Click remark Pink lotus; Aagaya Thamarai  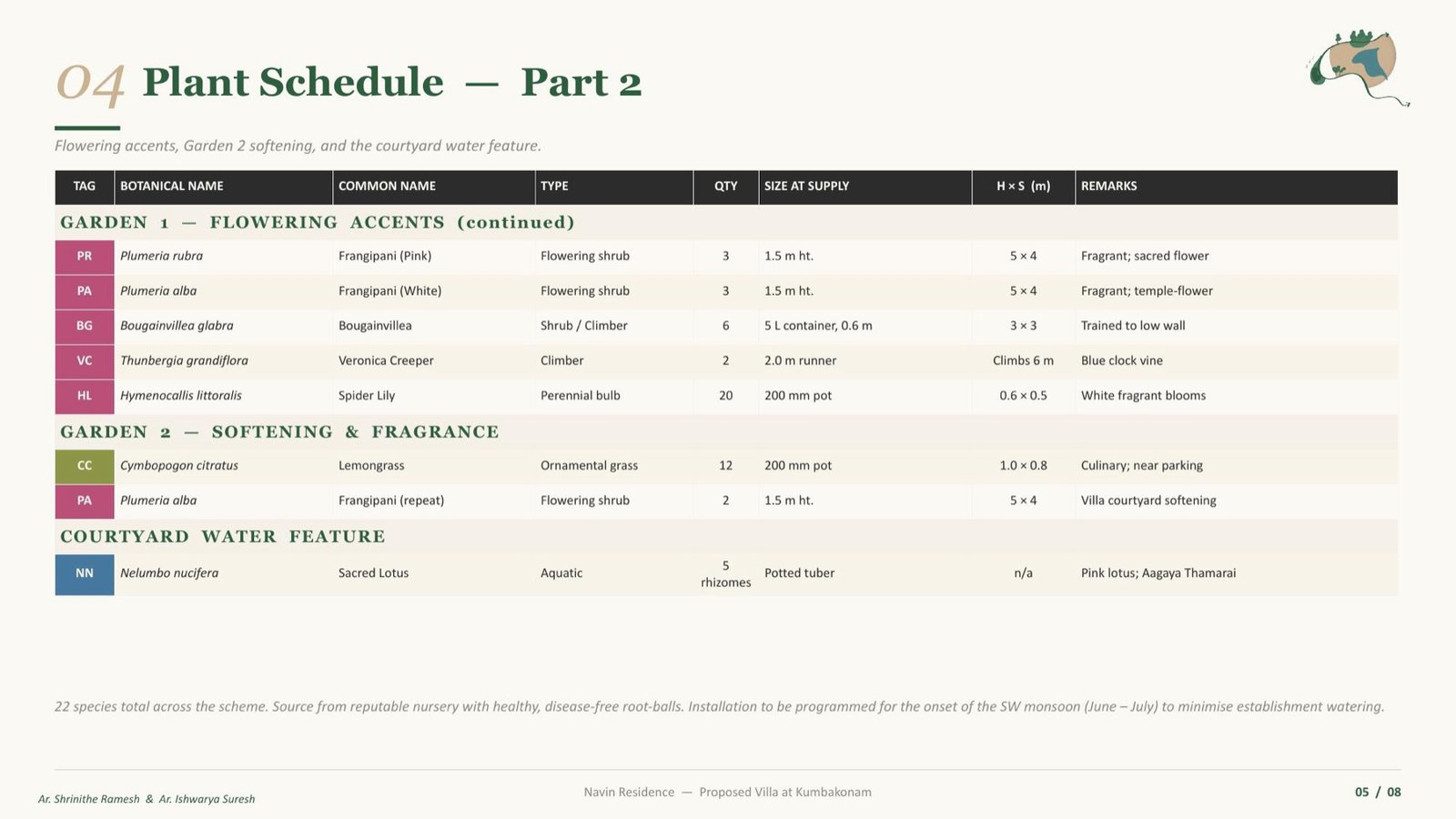click(1158, 573)
